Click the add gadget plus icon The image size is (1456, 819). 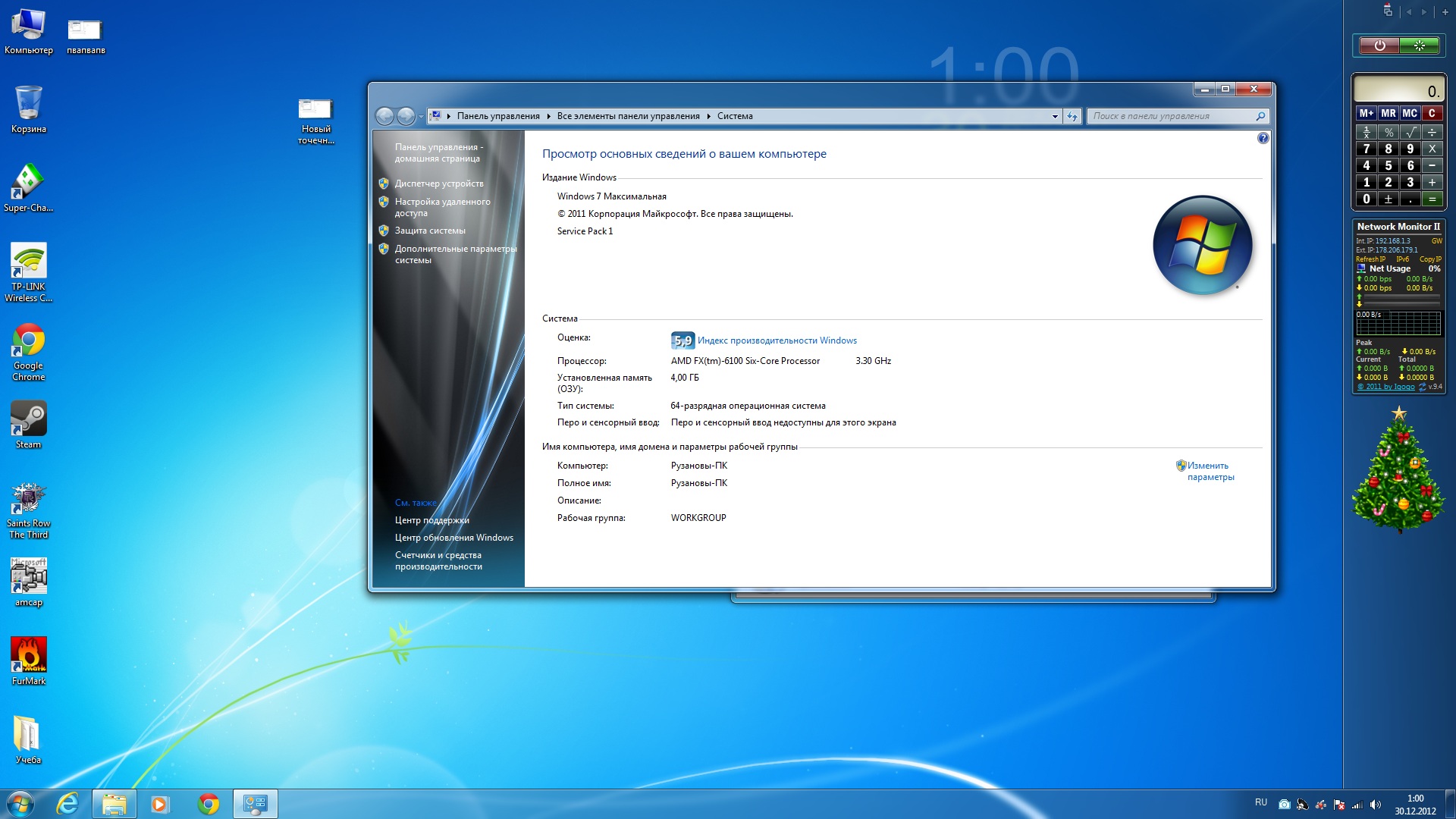pos(1445,12)
